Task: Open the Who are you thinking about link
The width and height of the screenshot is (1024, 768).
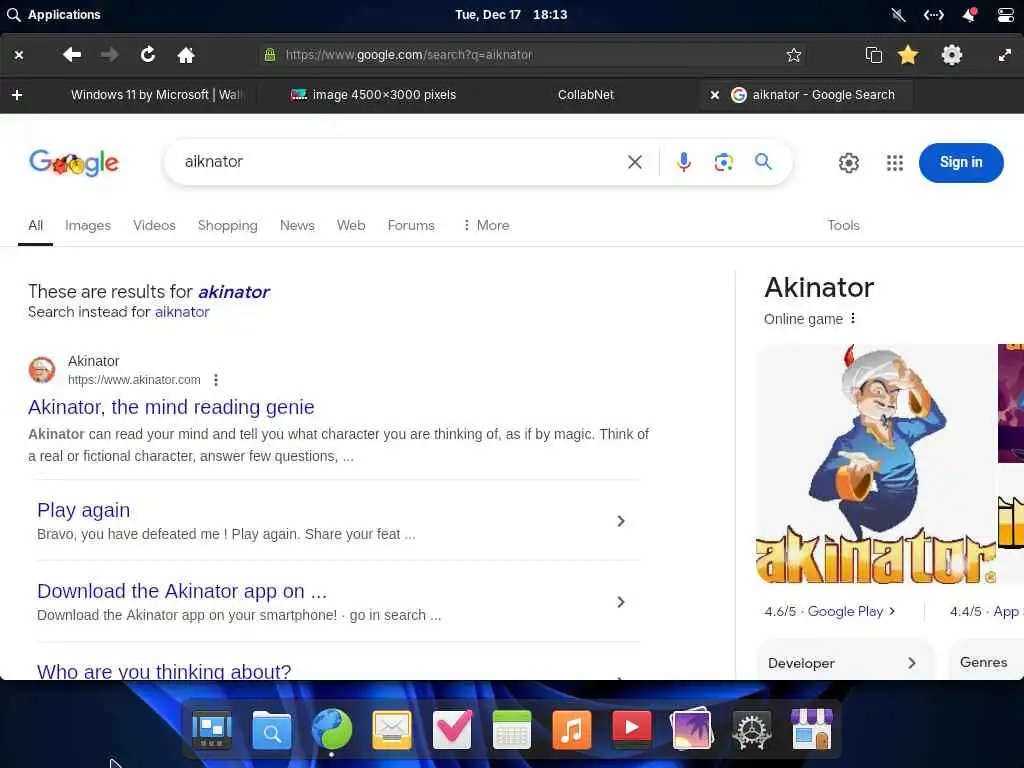Action: click(164, 671)
